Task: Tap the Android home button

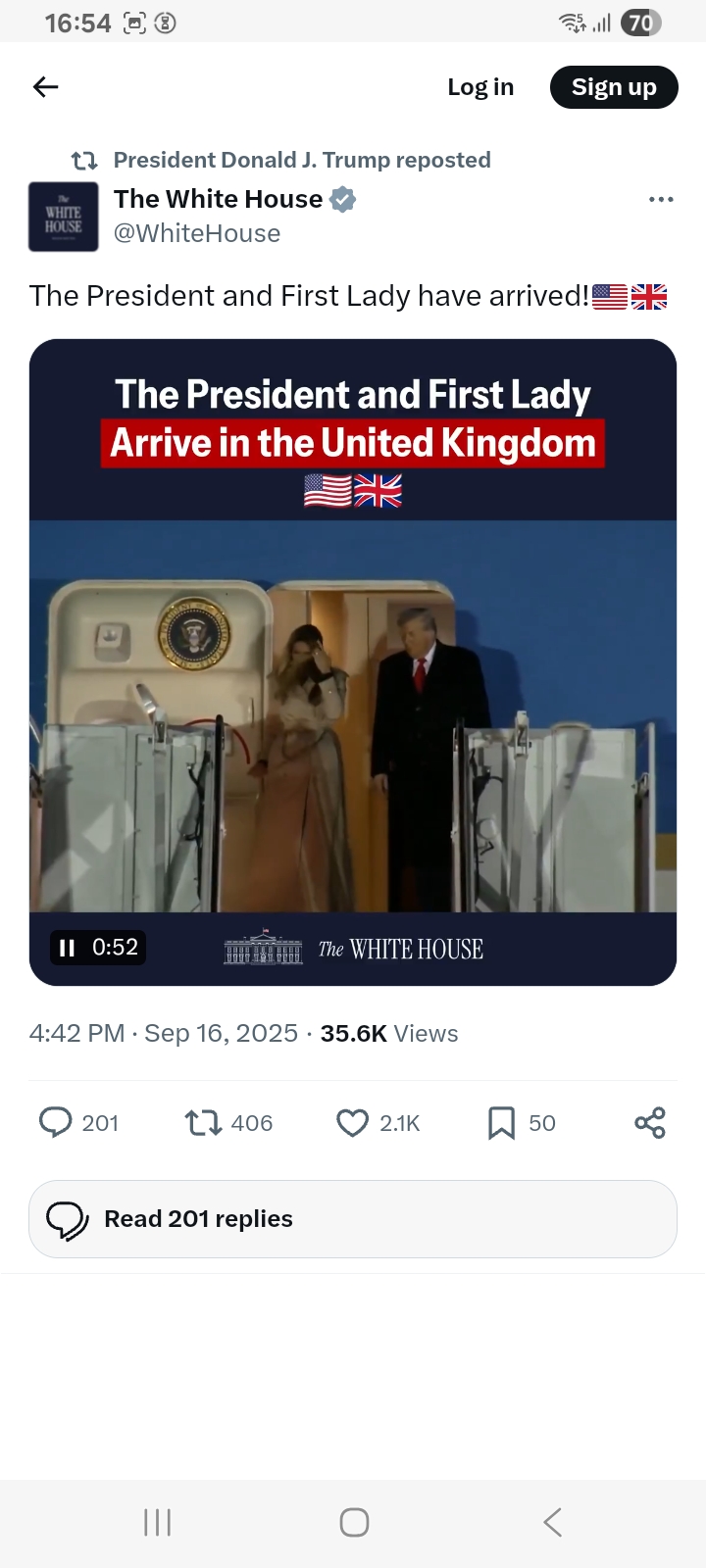Action: coord(354,1522)
